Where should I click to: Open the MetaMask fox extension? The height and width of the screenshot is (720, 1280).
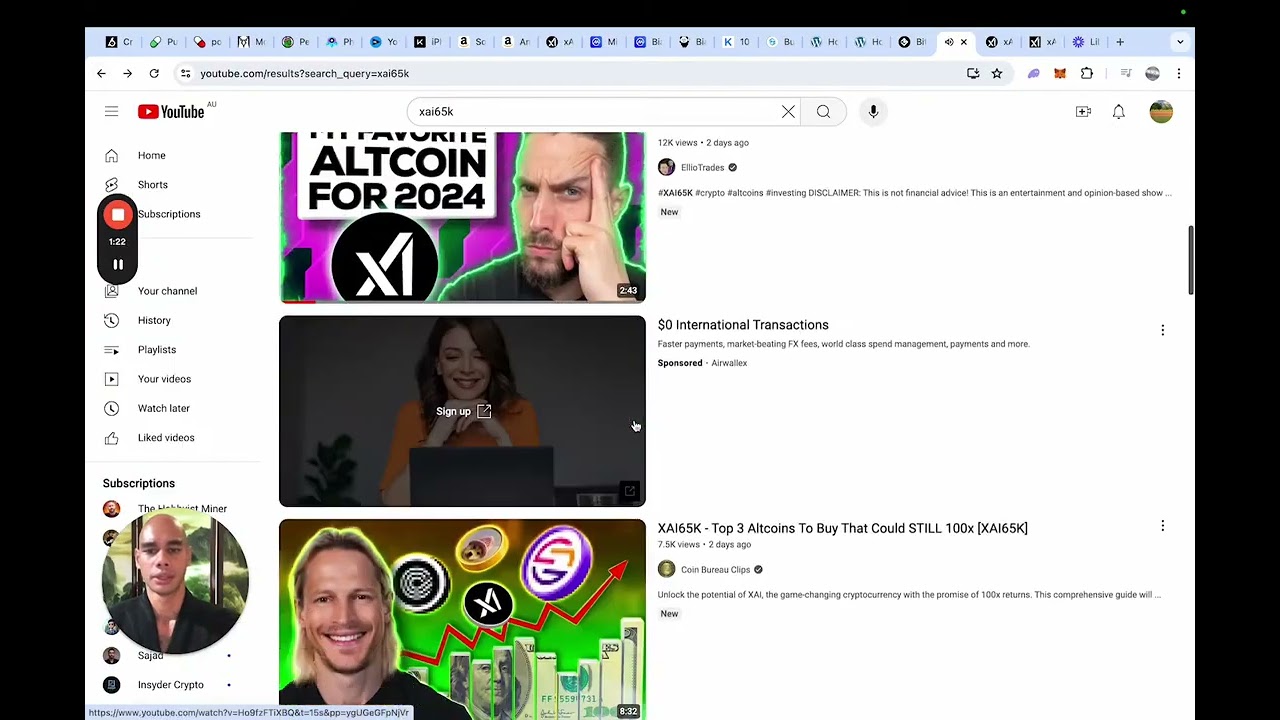pos(1060,74)
